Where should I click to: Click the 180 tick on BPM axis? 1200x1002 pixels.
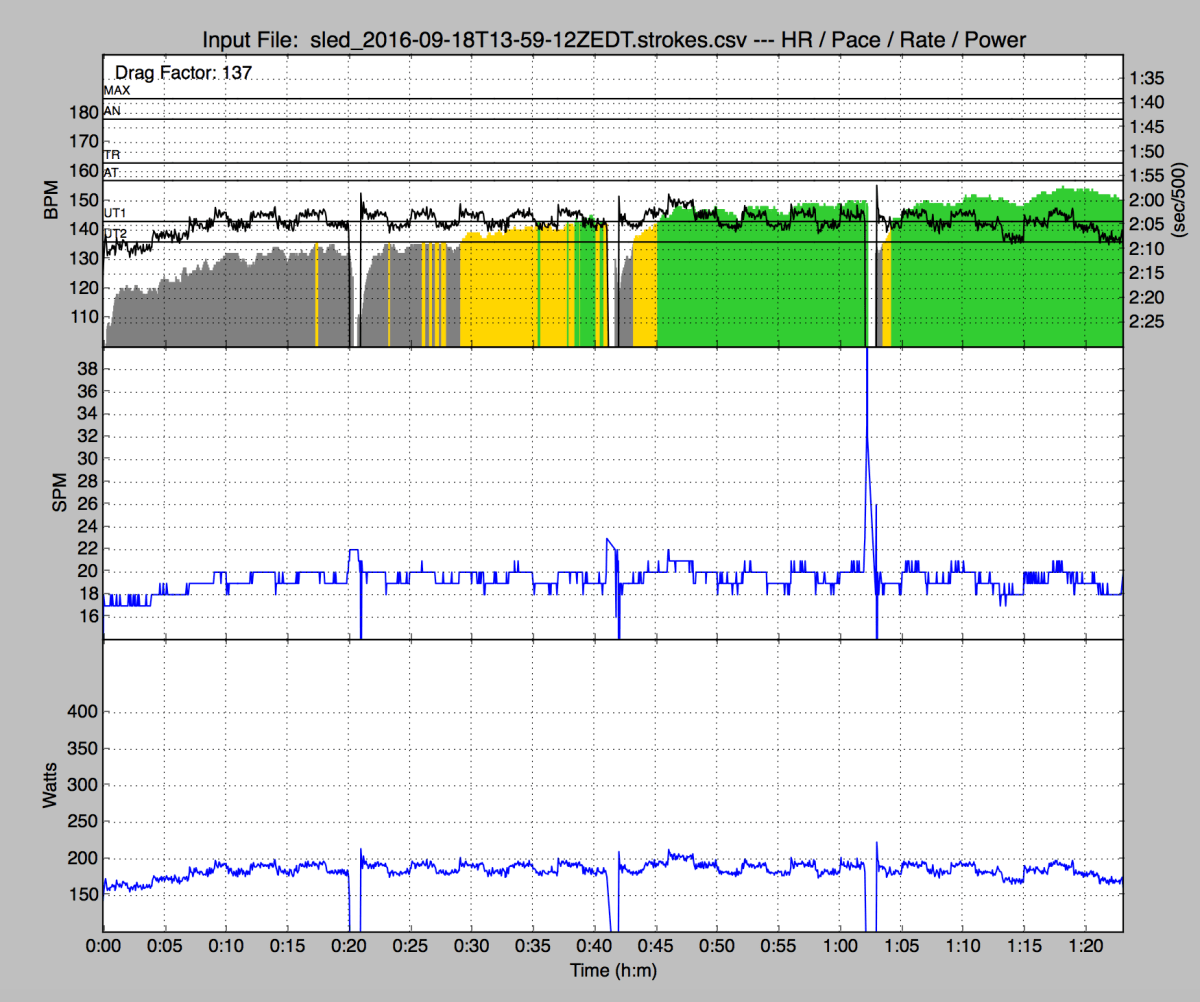click(84, 112)
